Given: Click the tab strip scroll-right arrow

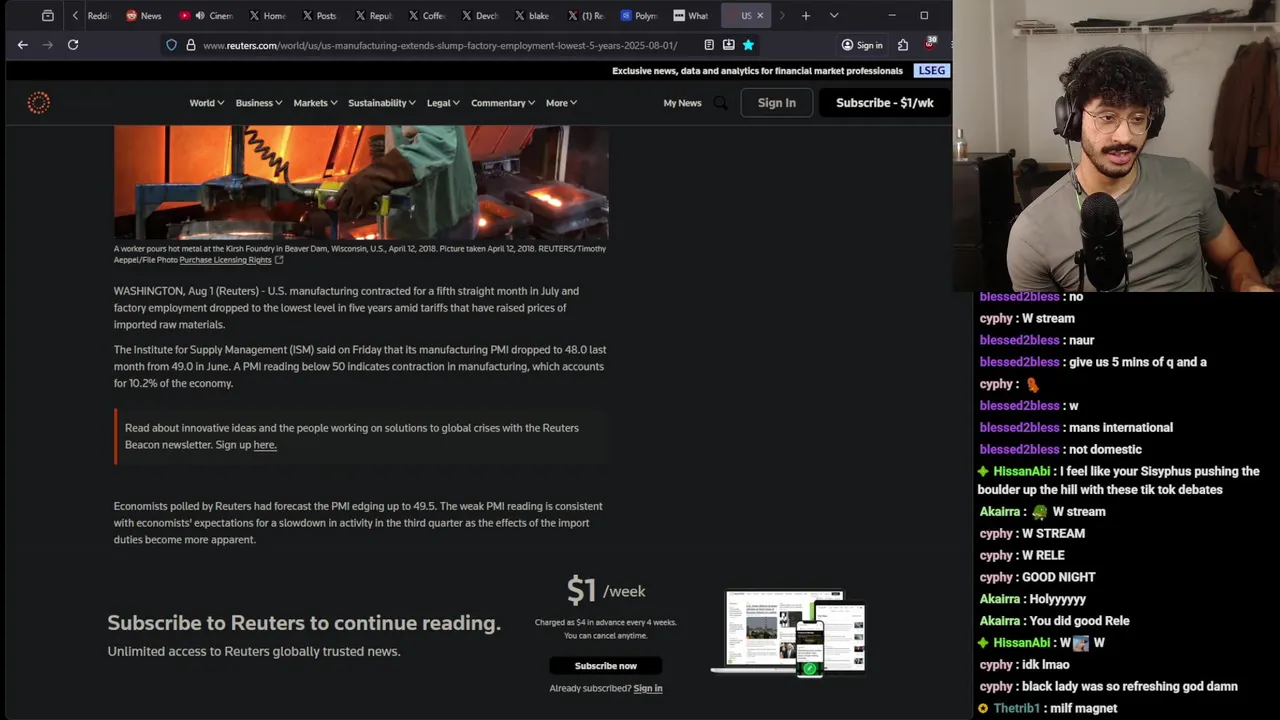Looking at the screenshot, I should pos(782,16).
